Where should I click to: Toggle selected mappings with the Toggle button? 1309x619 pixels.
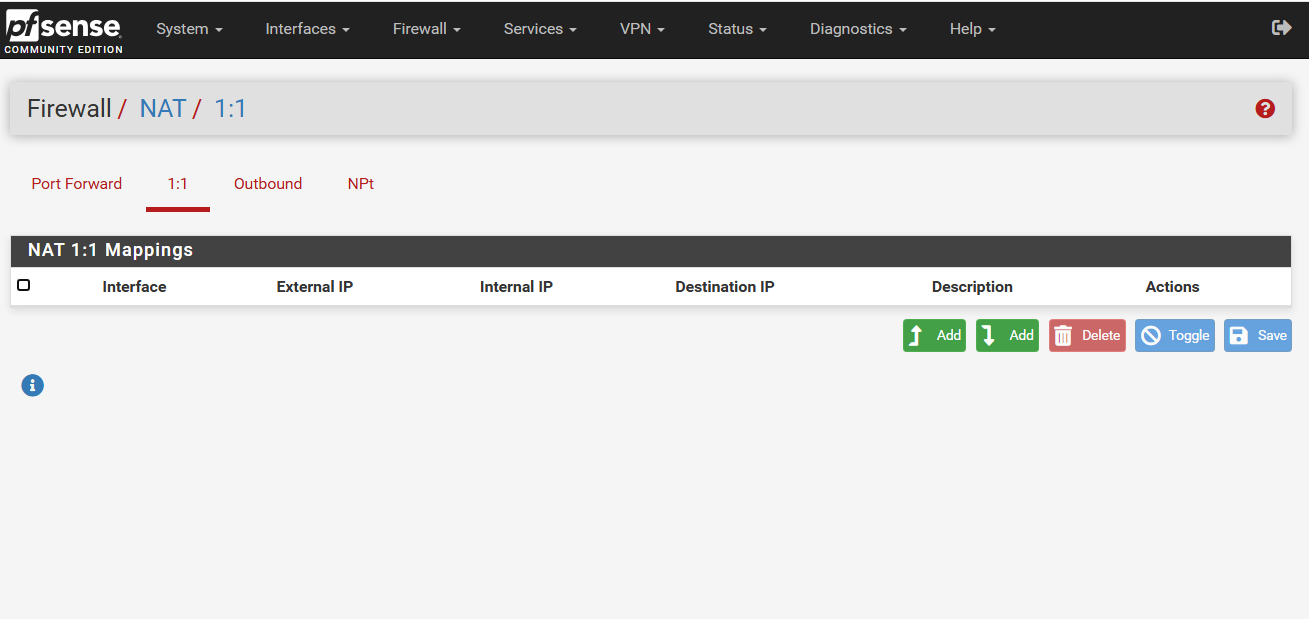(x=1174, y=335)
